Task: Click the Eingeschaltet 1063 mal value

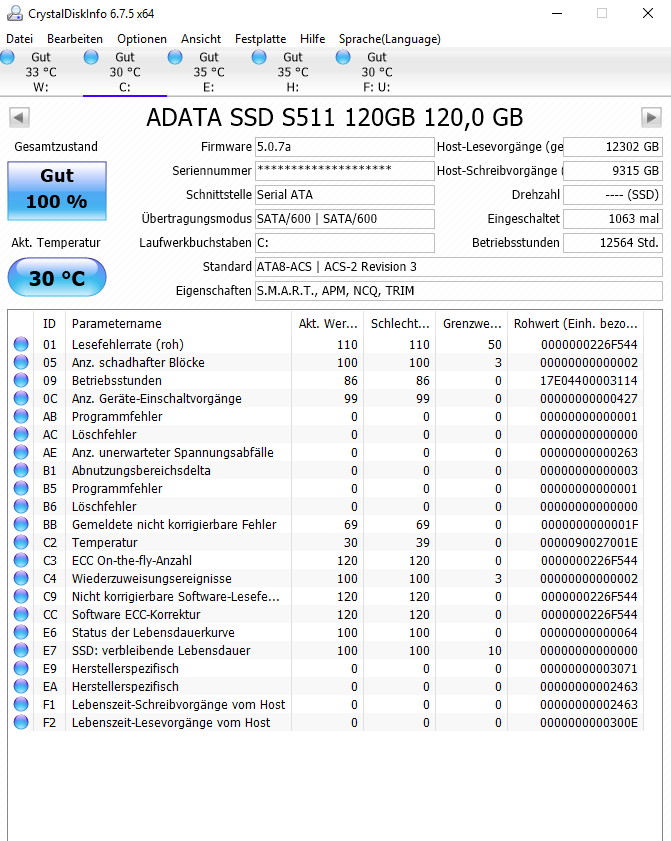Action: coord(613,219)
